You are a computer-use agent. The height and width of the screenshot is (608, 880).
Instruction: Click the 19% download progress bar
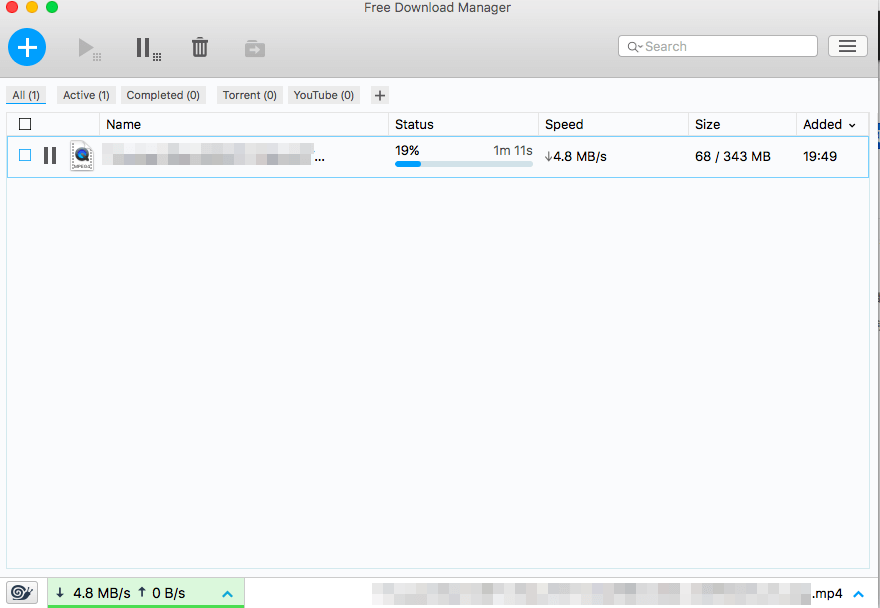tap(464, 164)
